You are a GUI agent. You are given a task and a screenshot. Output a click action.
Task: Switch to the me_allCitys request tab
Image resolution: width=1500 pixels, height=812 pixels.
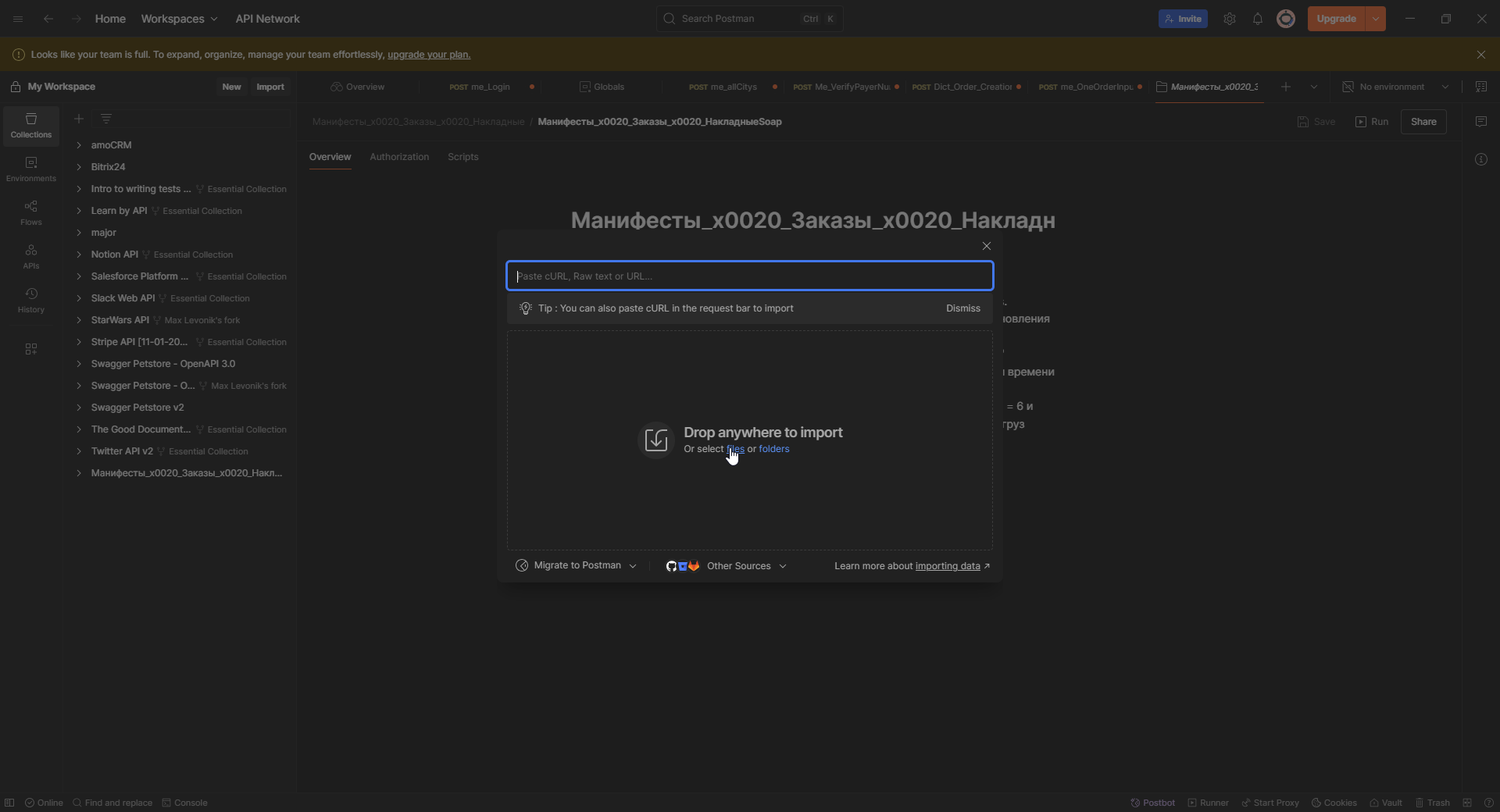(723, 87)
